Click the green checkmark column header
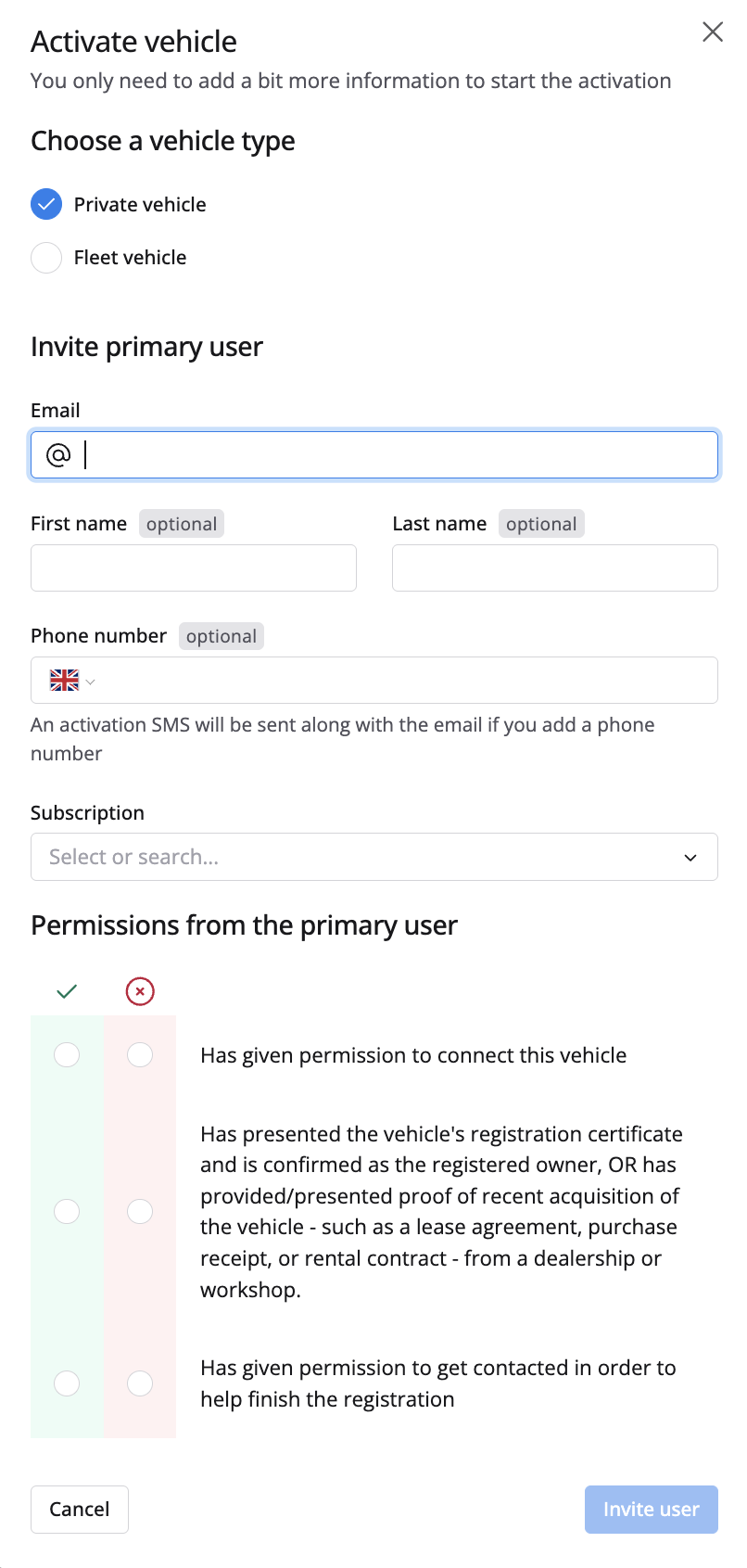The image size is (747, 1568). click(67, 991)
